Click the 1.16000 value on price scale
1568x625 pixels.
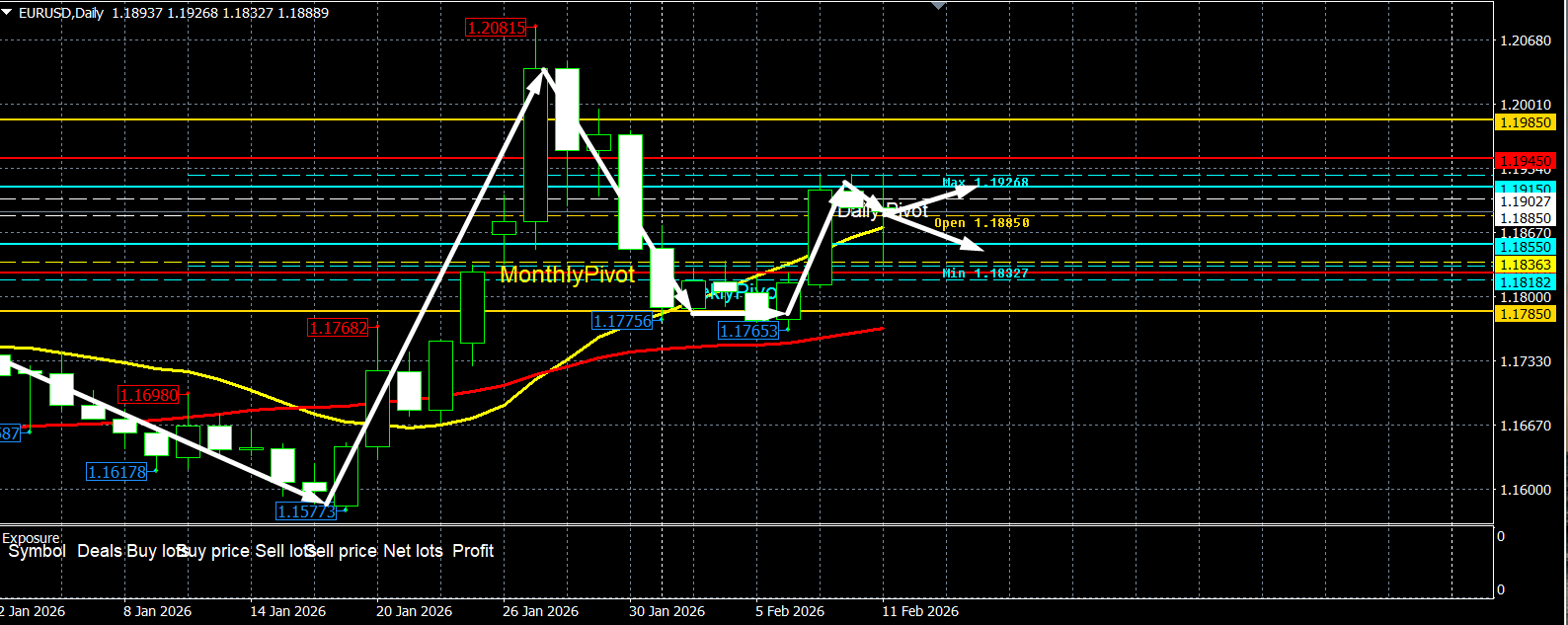(x=1527, y=490)
